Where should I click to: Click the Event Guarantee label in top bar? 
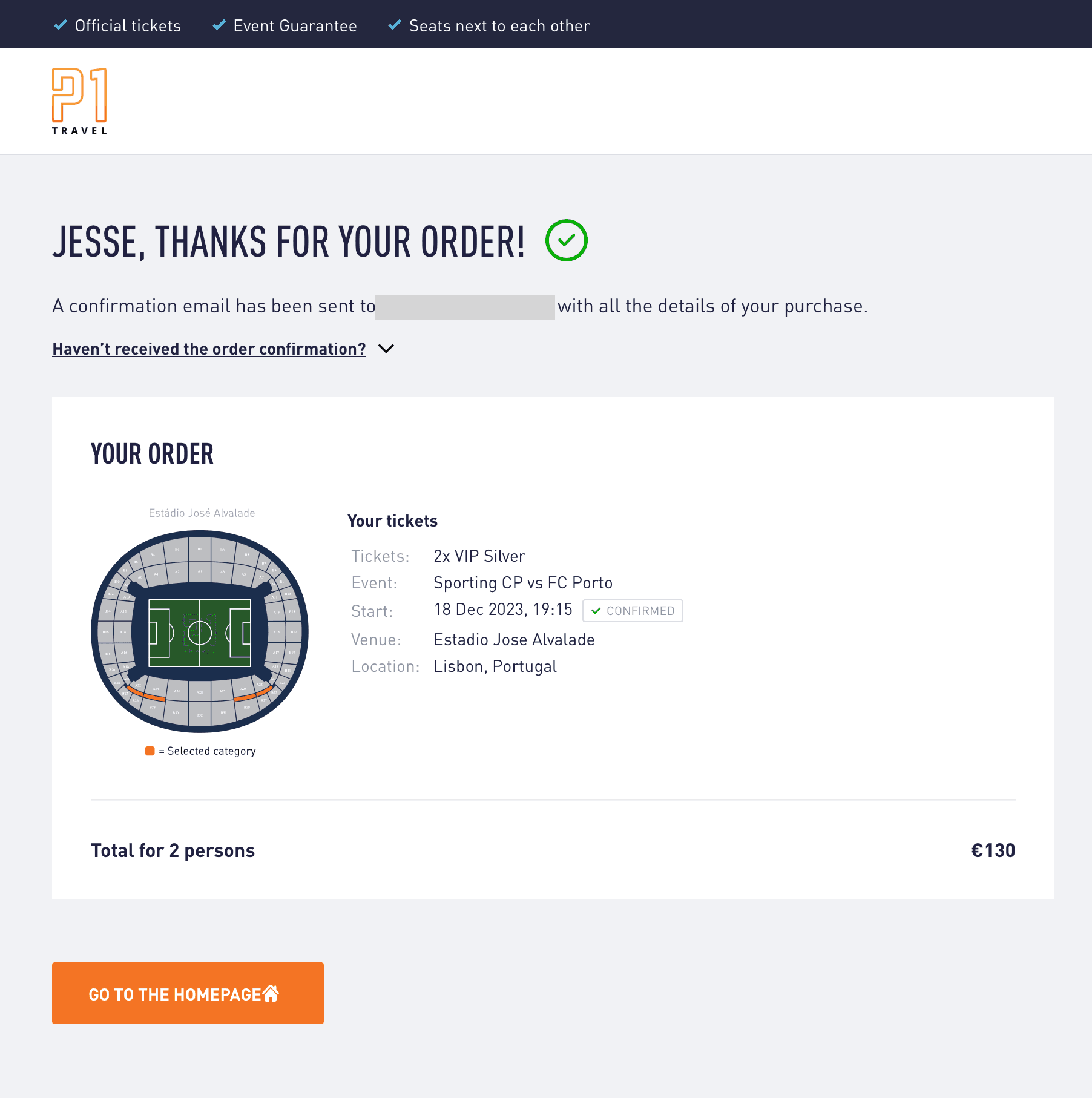coord(295,26)
